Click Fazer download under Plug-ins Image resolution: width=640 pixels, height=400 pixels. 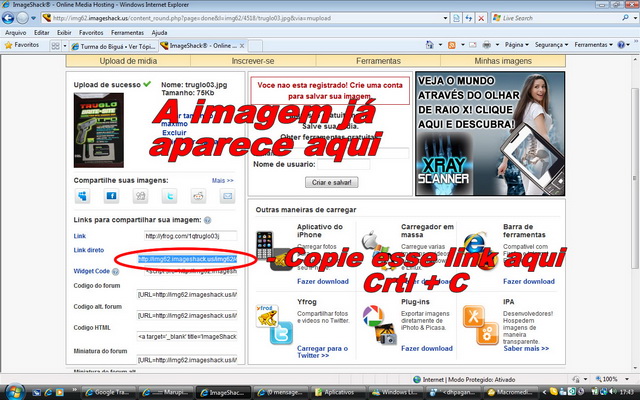tap(427, 348)
